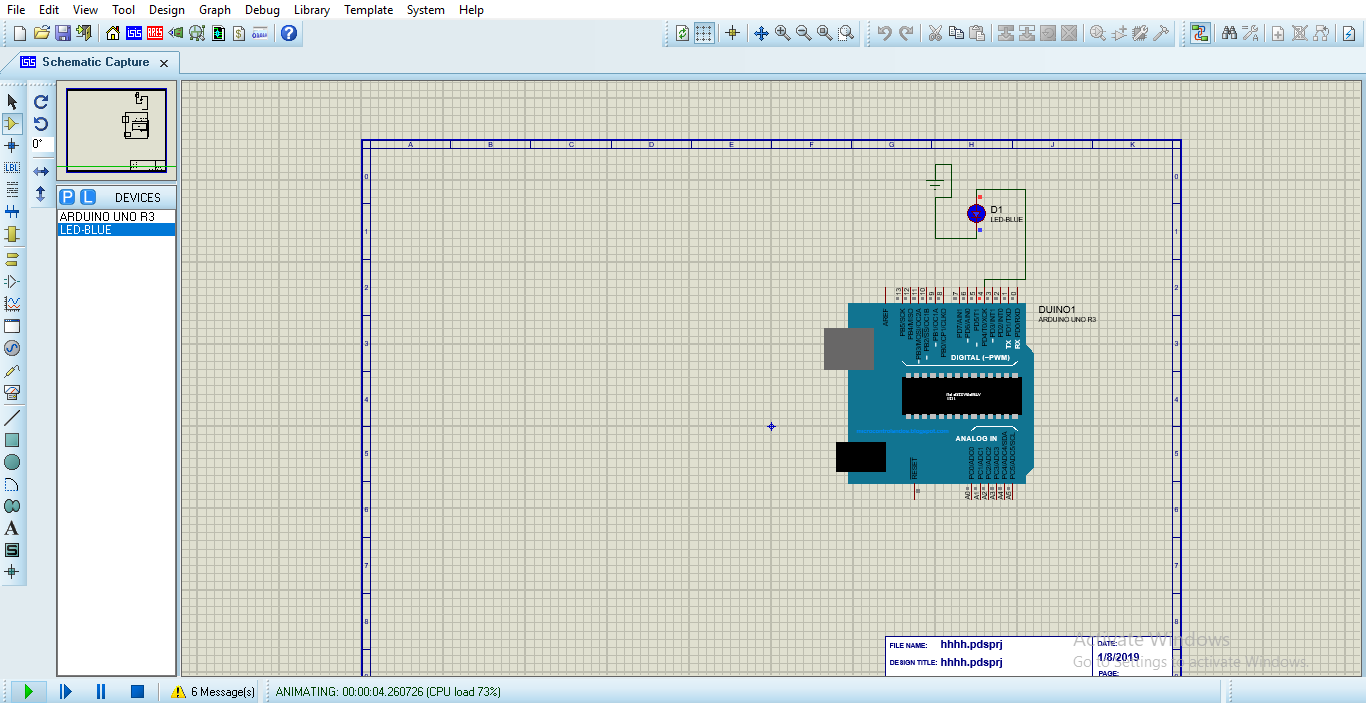
Task: Select the Text Script Mode tool
Action: click(x=12, y=190)
